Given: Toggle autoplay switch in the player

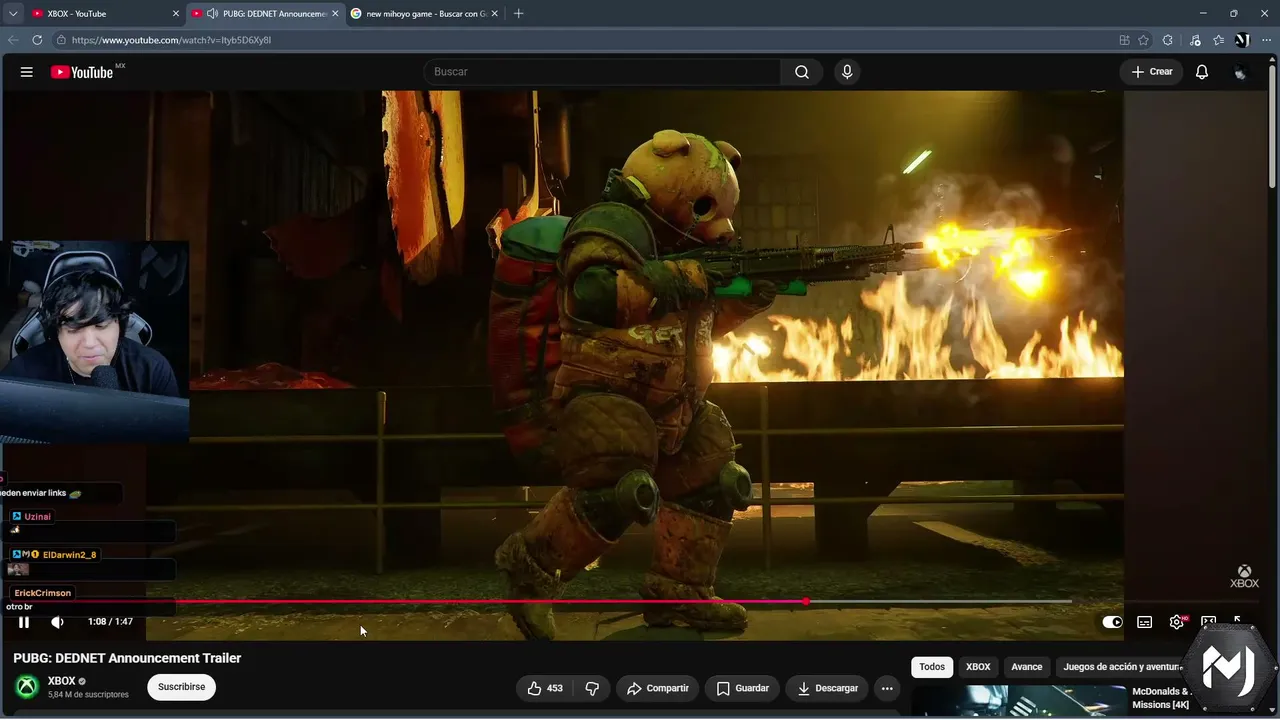Looking at the screenshot, I should [x=1112, y=622].
